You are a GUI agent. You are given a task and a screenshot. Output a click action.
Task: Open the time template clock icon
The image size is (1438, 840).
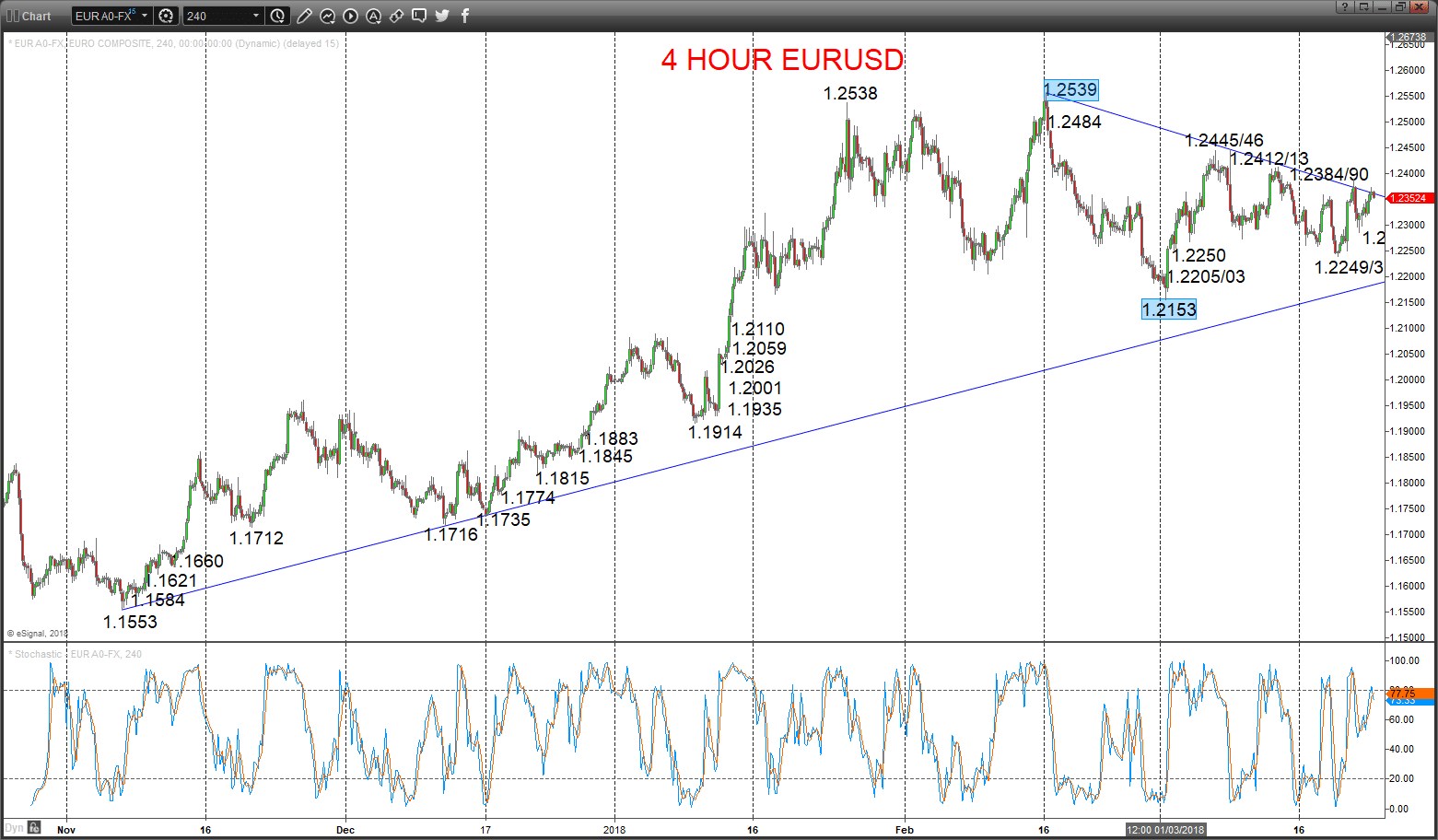[x=278, y=16]
